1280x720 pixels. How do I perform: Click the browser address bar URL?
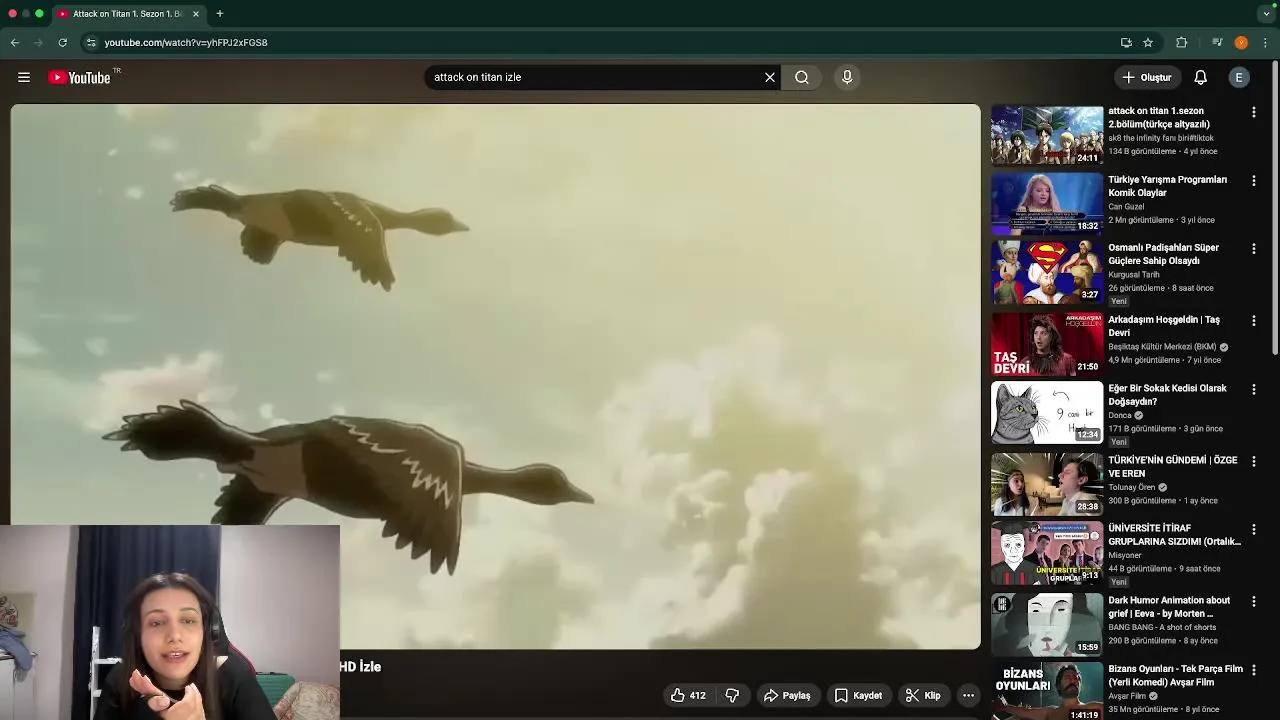tap(186, 42)
